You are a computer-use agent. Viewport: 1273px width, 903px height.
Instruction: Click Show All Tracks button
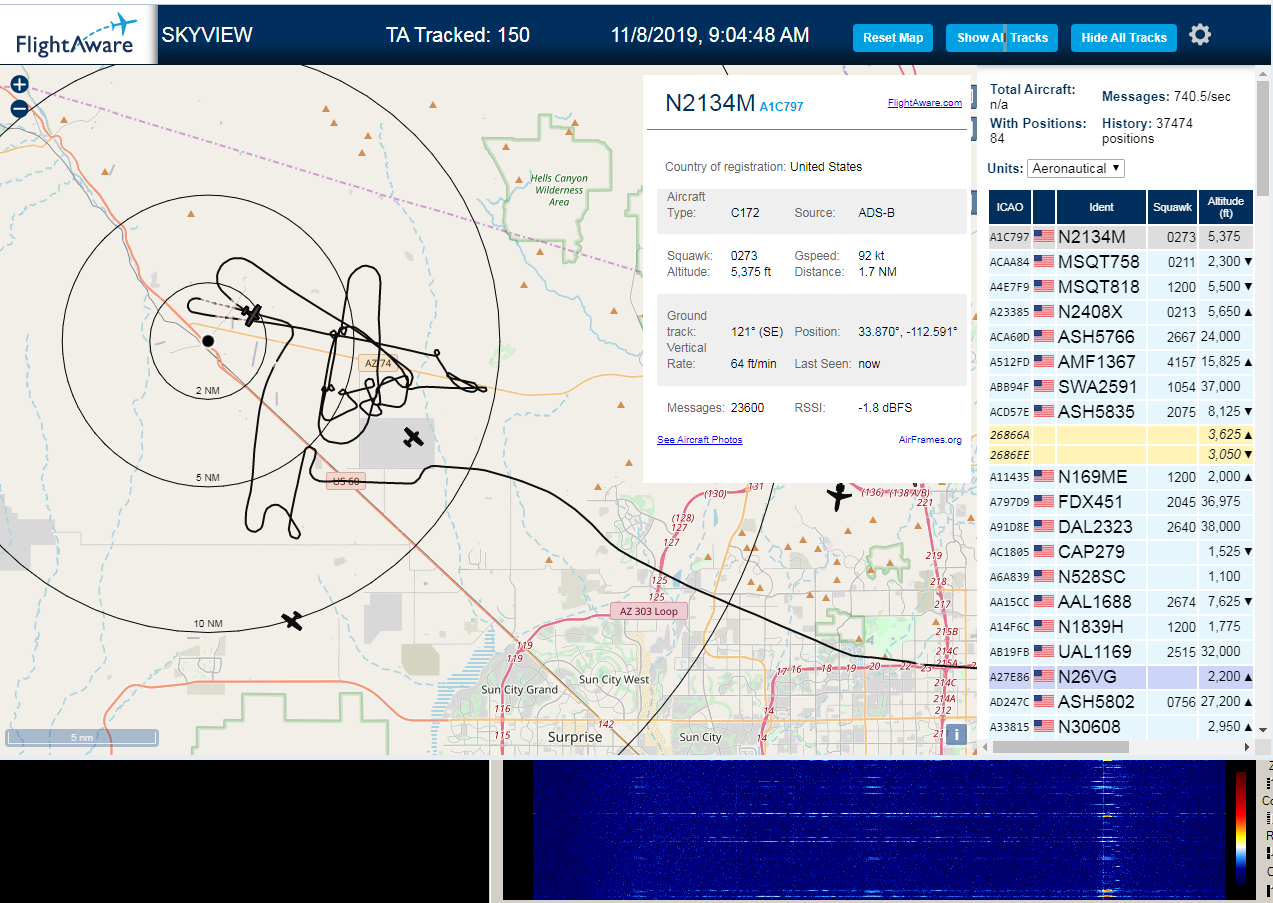tap(1002, 38)
